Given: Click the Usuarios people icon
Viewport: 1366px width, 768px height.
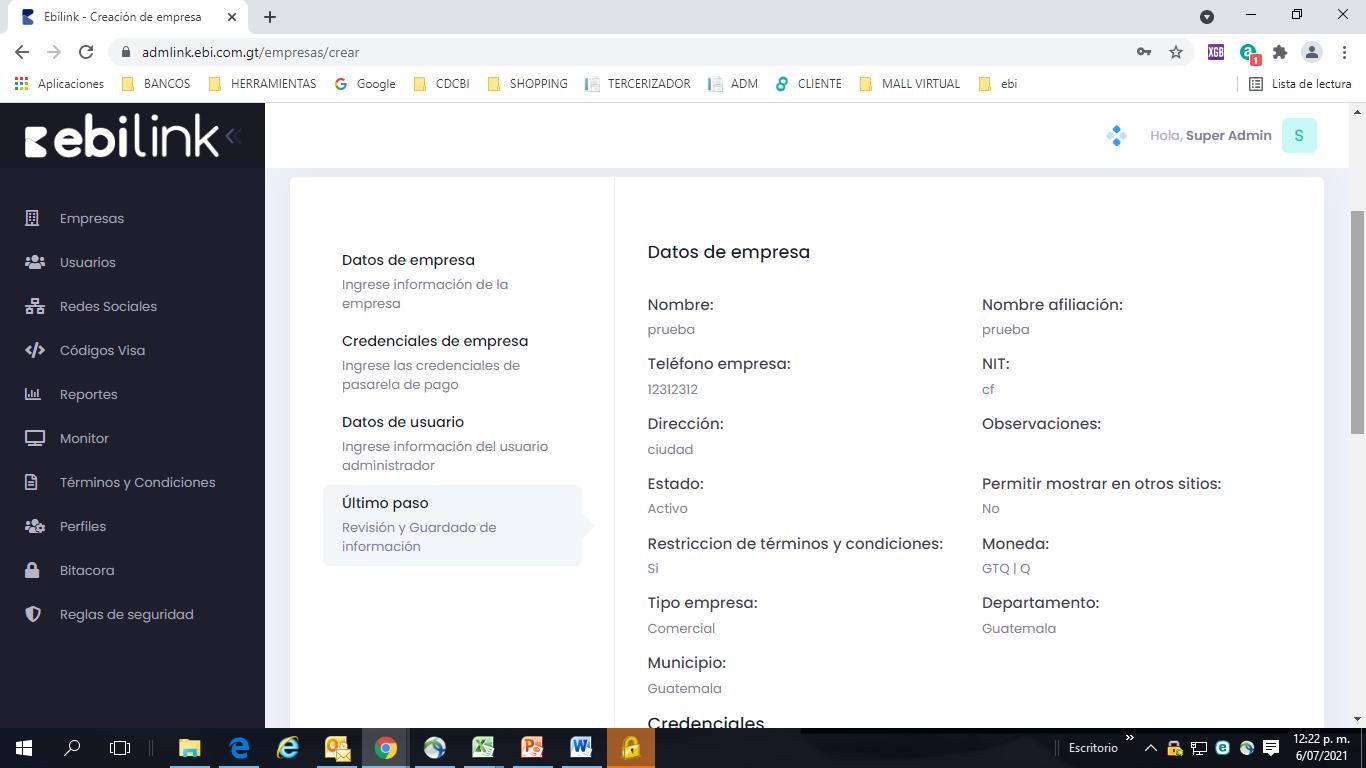Looking at the screenshot, I should [34, 262].
